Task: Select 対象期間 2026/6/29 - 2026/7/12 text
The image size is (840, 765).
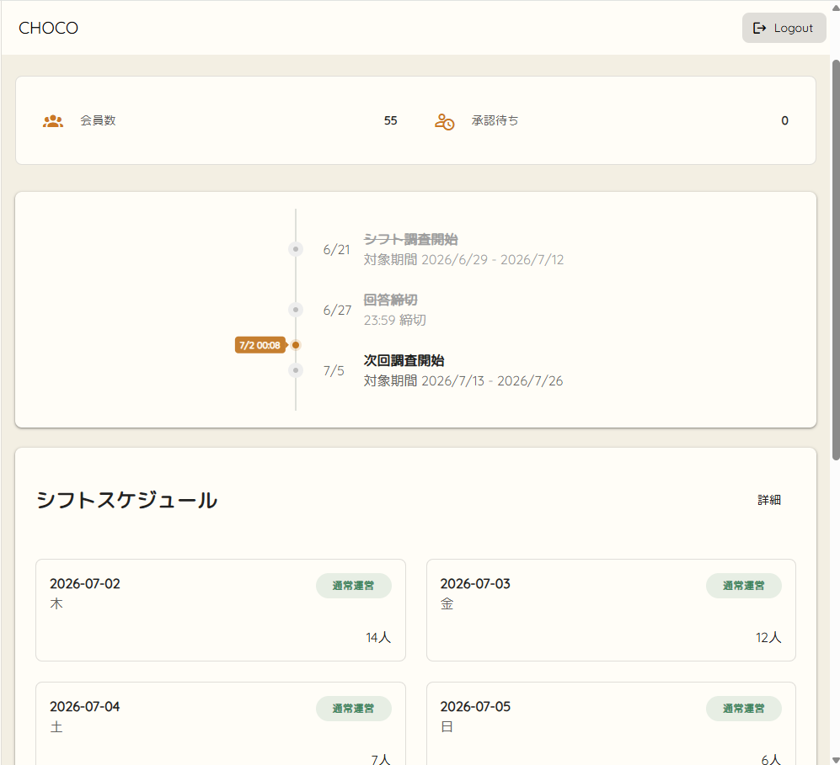Action: coord(464,260)
